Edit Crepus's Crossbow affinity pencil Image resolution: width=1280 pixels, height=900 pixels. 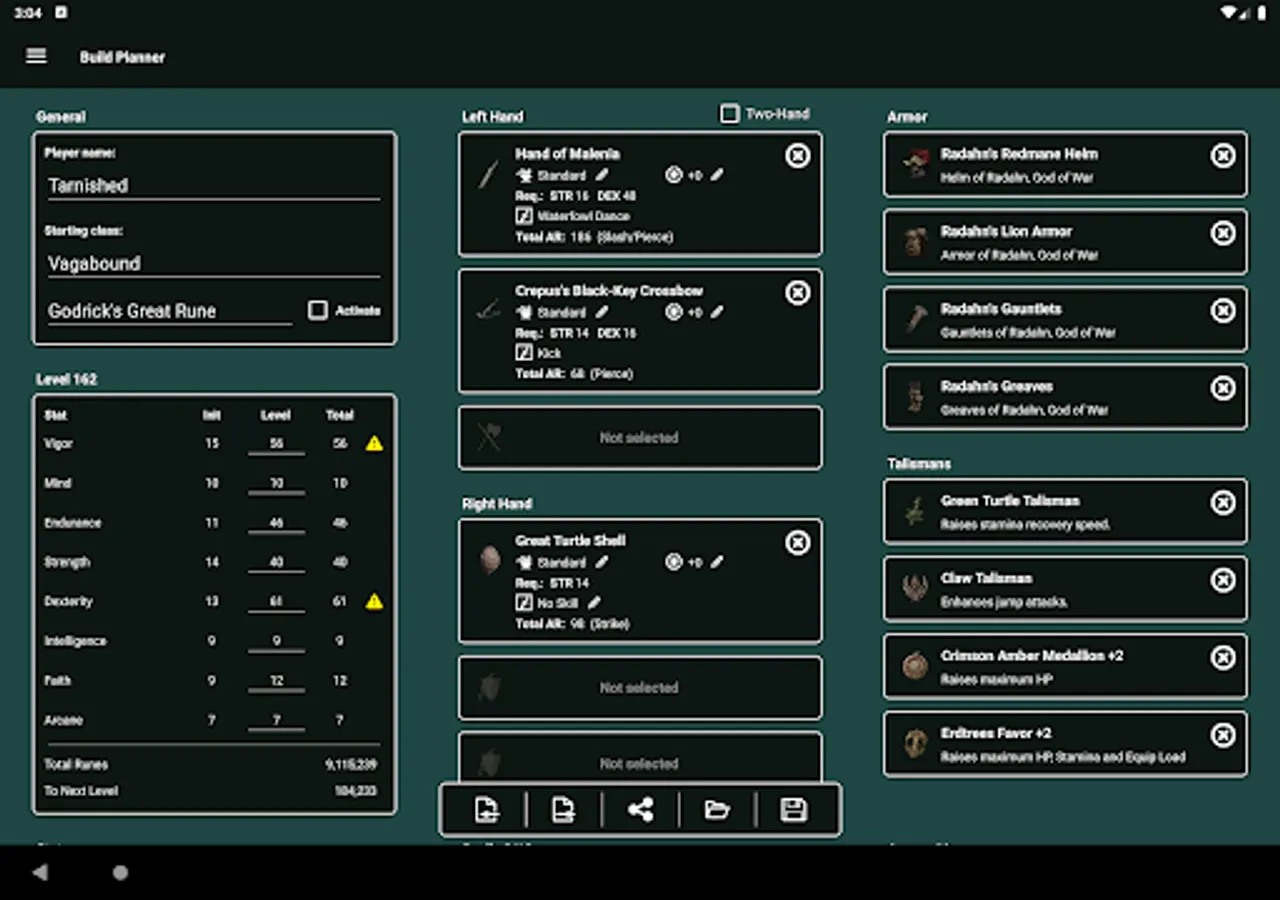602,312
